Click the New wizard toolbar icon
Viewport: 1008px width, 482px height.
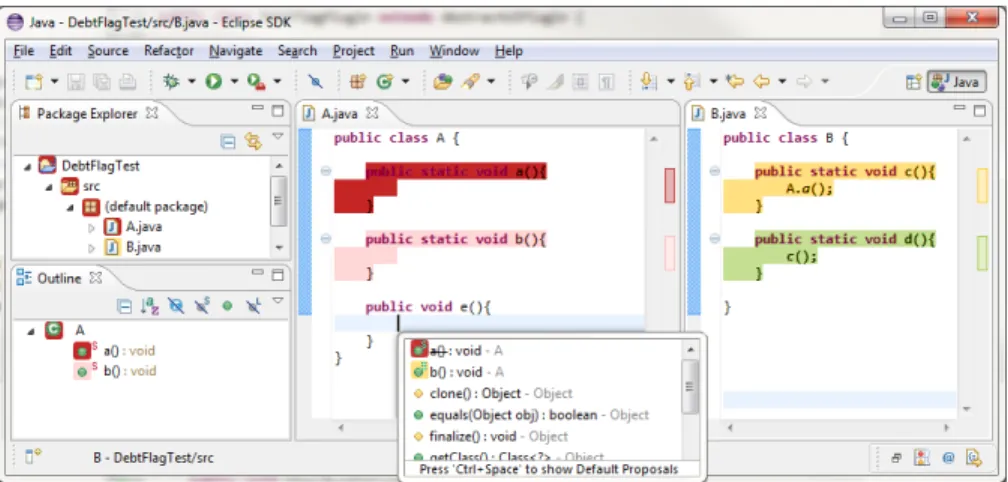tap(33, 82)
